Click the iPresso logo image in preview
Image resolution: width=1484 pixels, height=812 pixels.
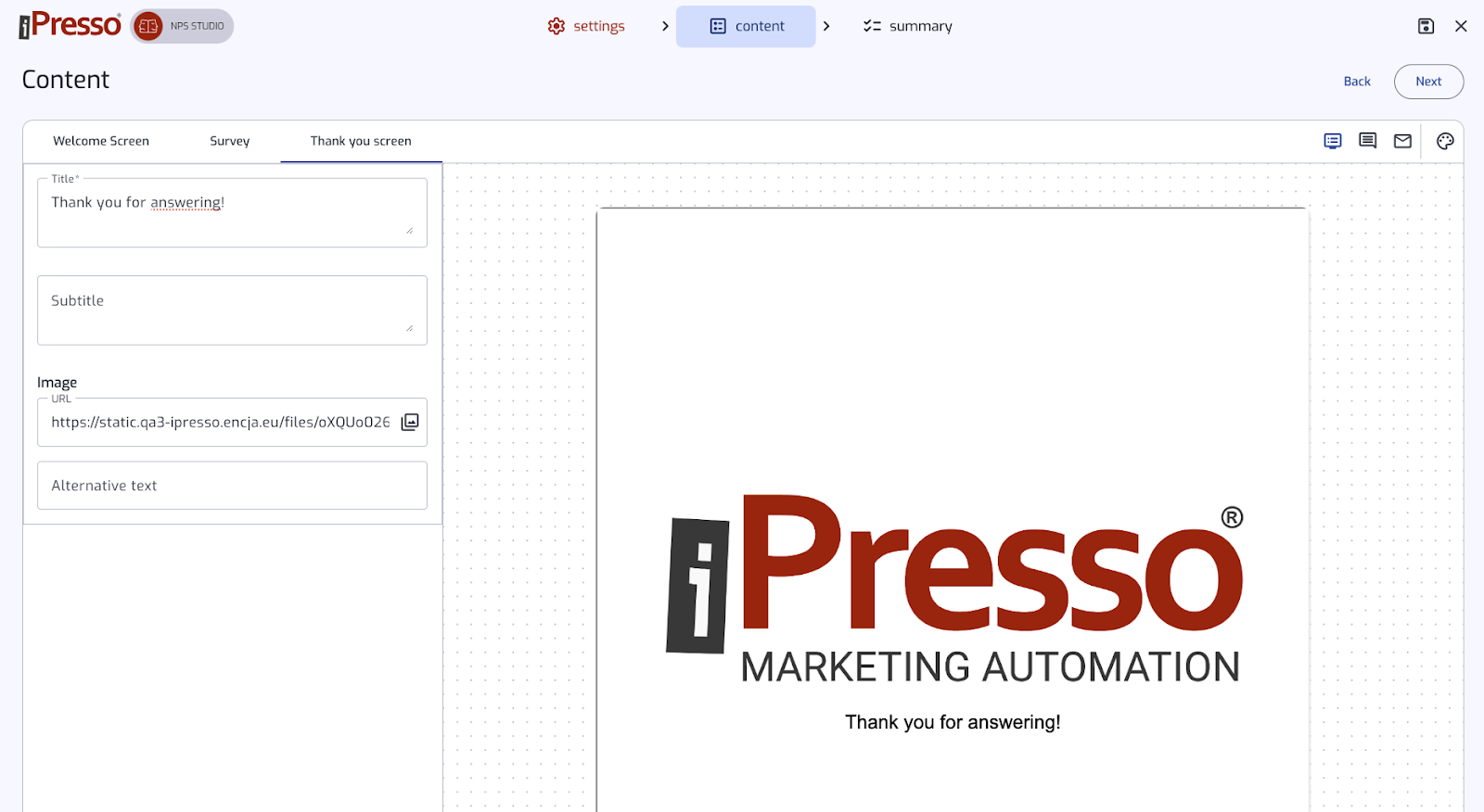[x=954, y=589]
